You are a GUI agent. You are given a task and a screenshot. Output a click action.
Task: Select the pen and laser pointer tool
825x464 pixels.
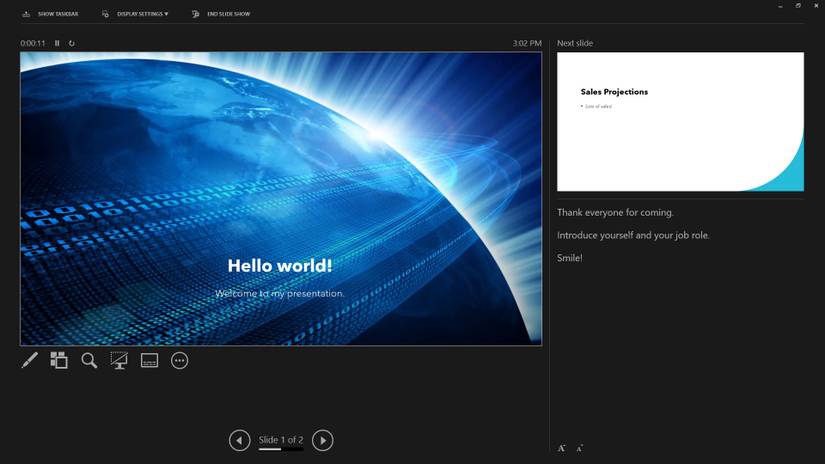click(x=29, y=360)
